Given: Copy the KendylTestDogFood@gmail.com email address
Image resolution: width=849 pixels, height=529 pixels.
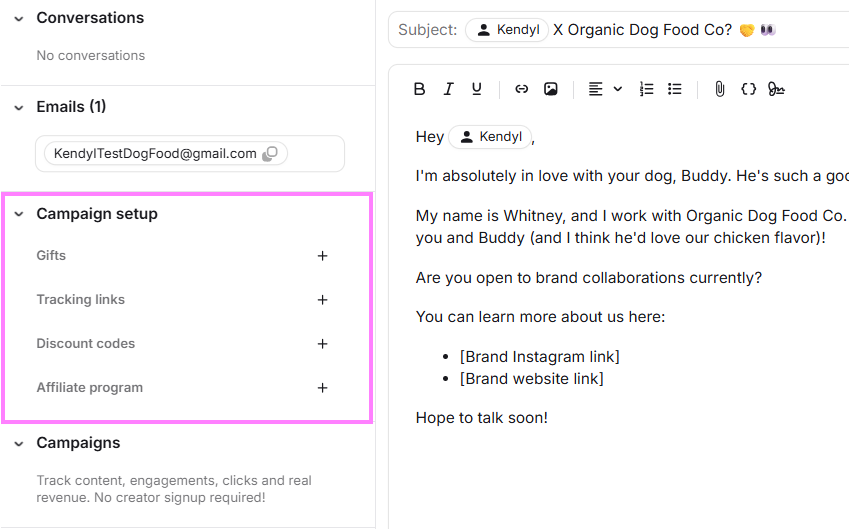Looking at the screenshot, I should 270,154.
